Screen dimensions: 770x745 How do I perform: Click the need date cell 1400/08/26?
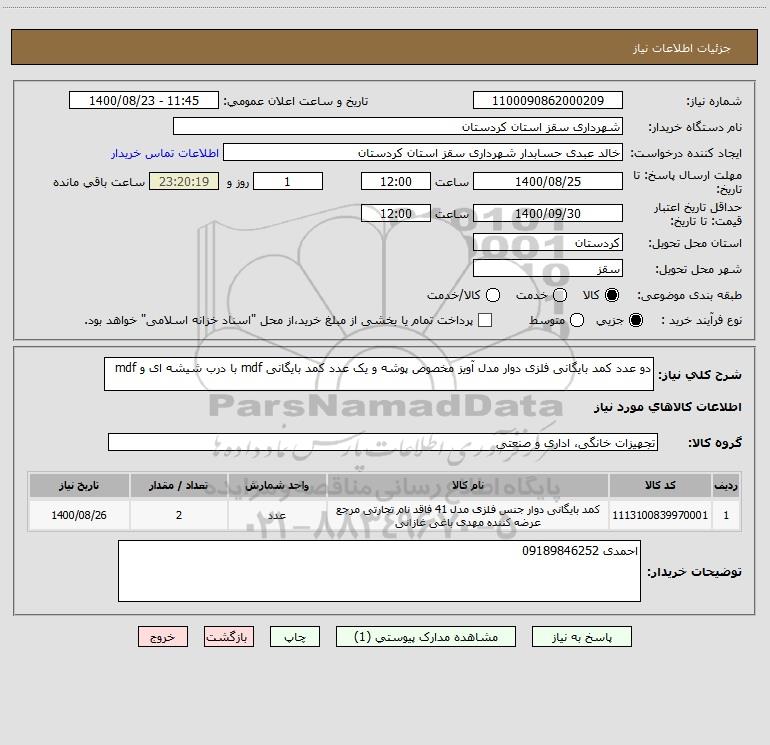(79, 515)
